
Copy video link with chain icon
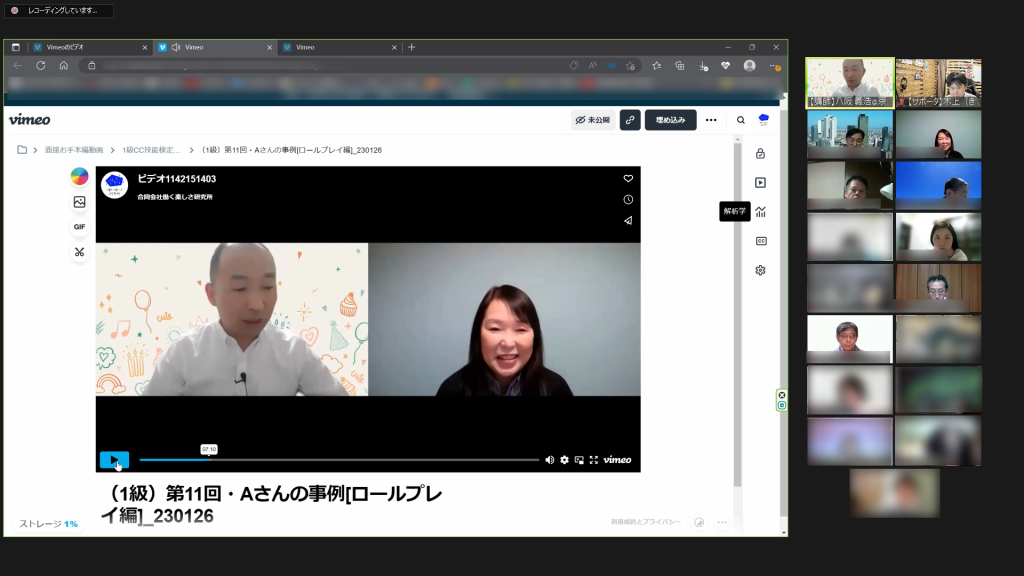click(x=630, y=120)
